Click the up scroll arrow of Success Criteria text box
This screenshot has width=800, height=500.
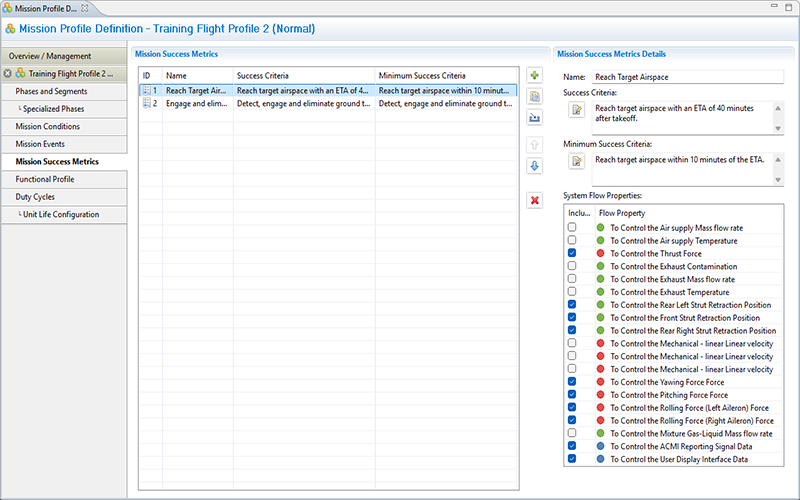(778, 108)
